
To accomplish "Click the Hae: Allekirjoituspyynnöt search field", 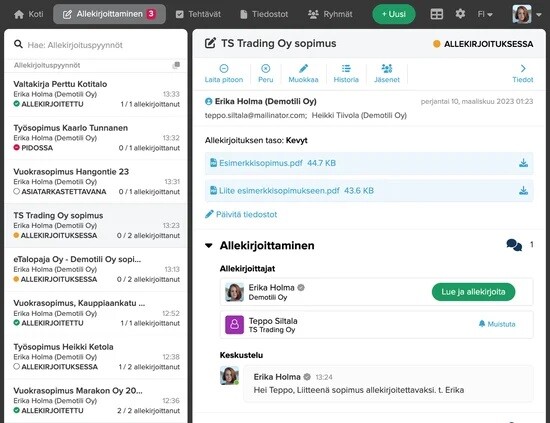I will (x=96, y=45).
